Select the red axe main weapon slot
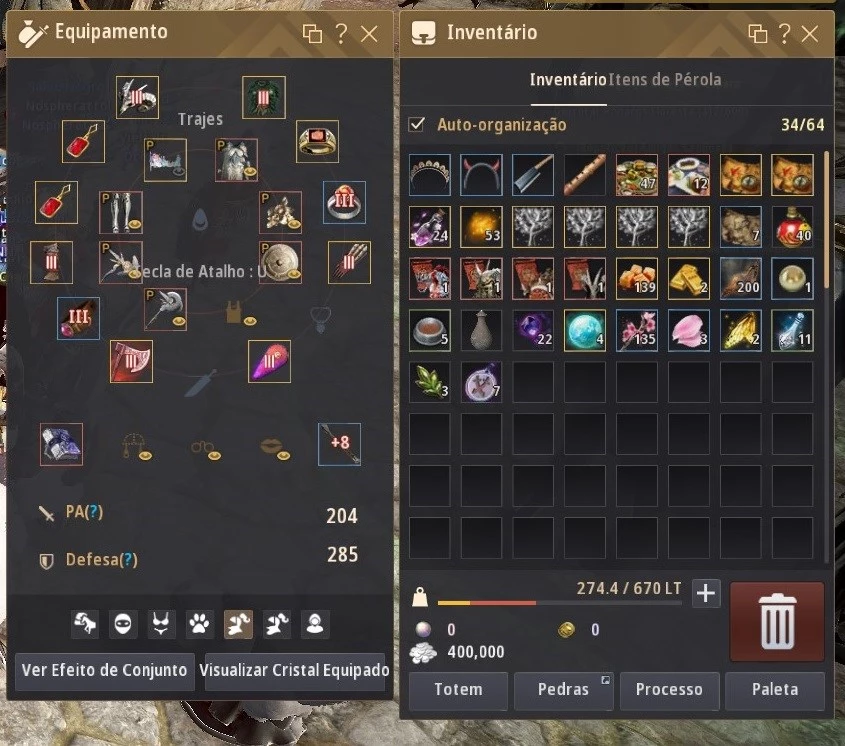 tap(131, 361)
